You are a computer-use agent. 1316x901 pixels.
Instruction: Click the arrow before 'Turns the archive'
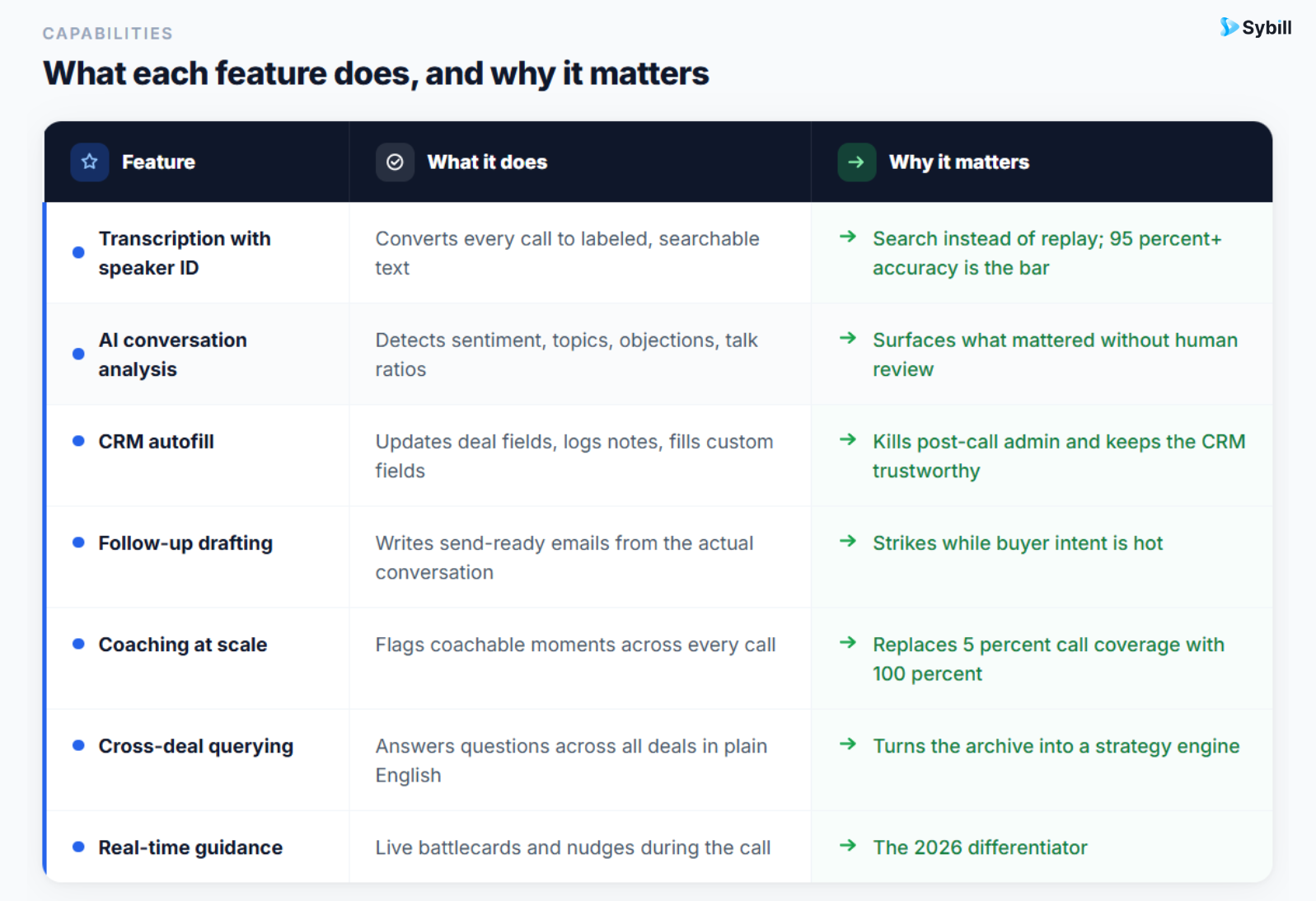[x=848, y=744]
